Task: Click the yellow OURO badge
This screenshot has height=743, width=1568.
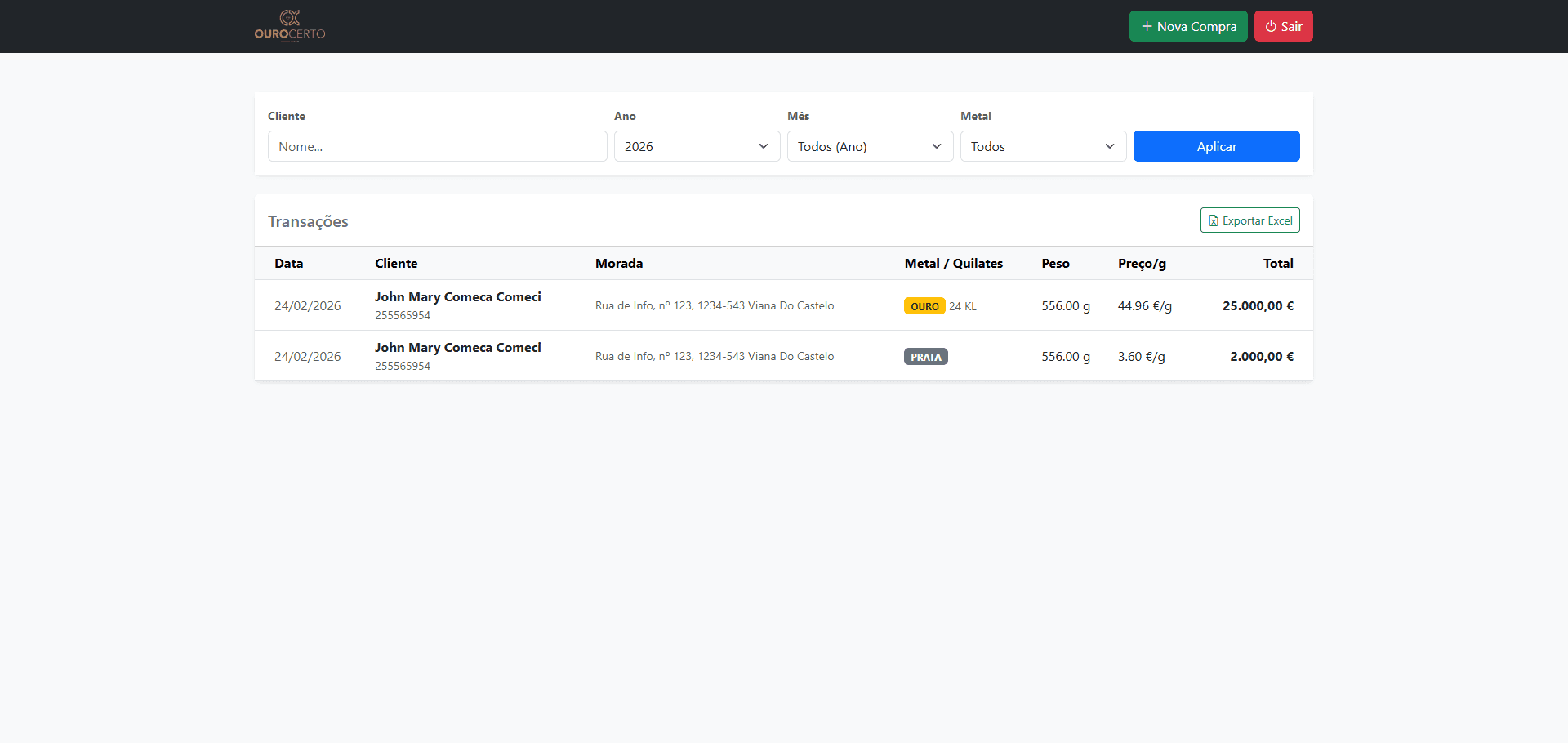Action: pyautogui.click(x=924, y=306)
